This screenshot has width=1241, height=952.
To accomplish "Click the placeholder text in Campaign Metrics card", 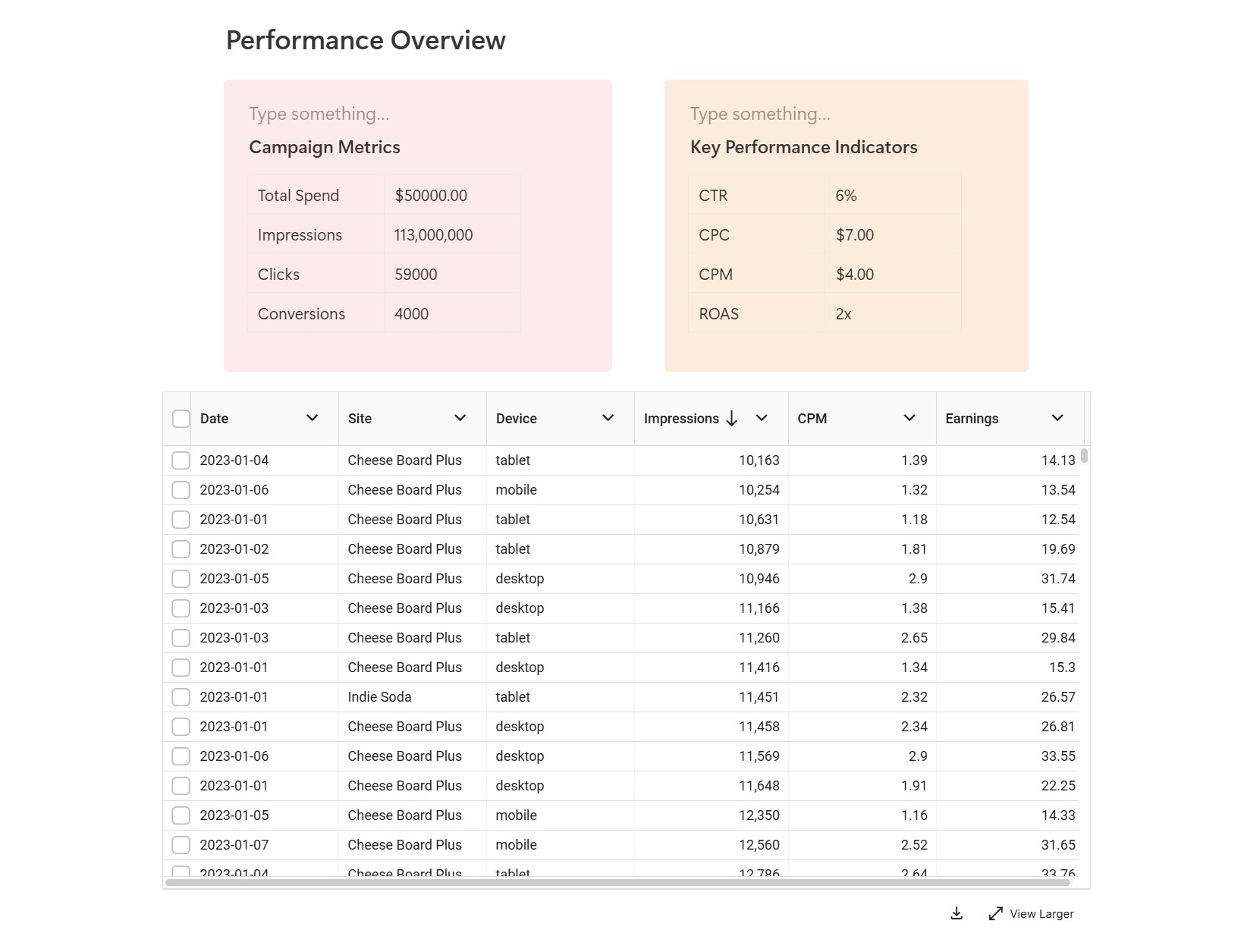I will pos(319,114).
